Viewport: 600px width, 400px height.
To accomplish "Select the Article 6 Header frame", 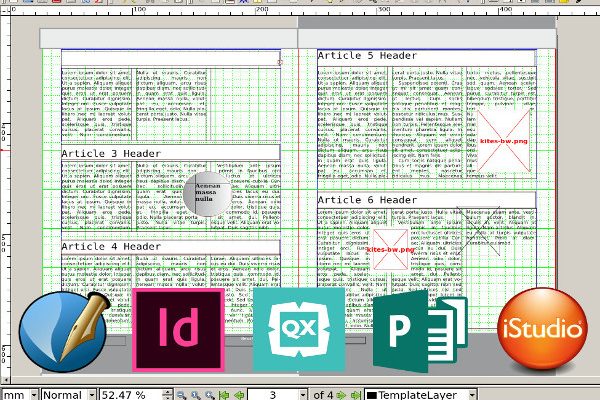I will pos(427,200).
